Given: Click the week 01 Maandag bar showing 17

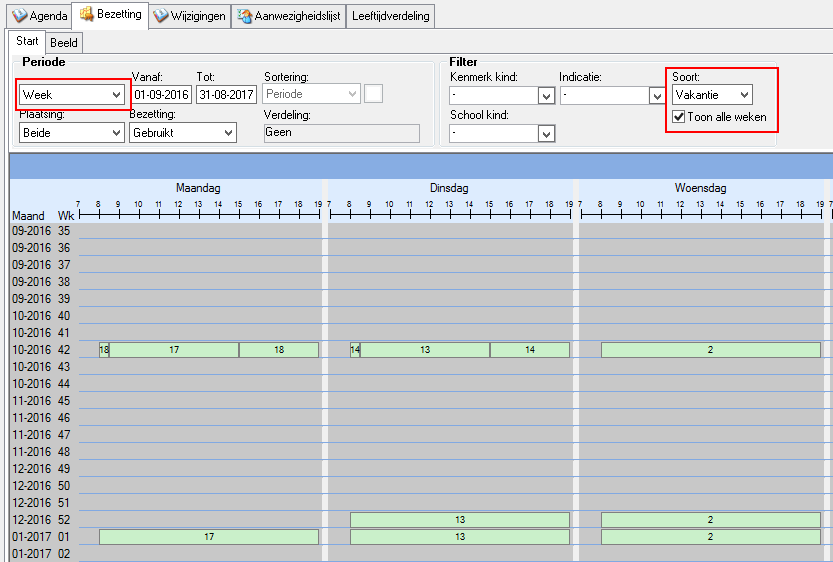Looking at the screenshot, I should [x=208, y=537].
